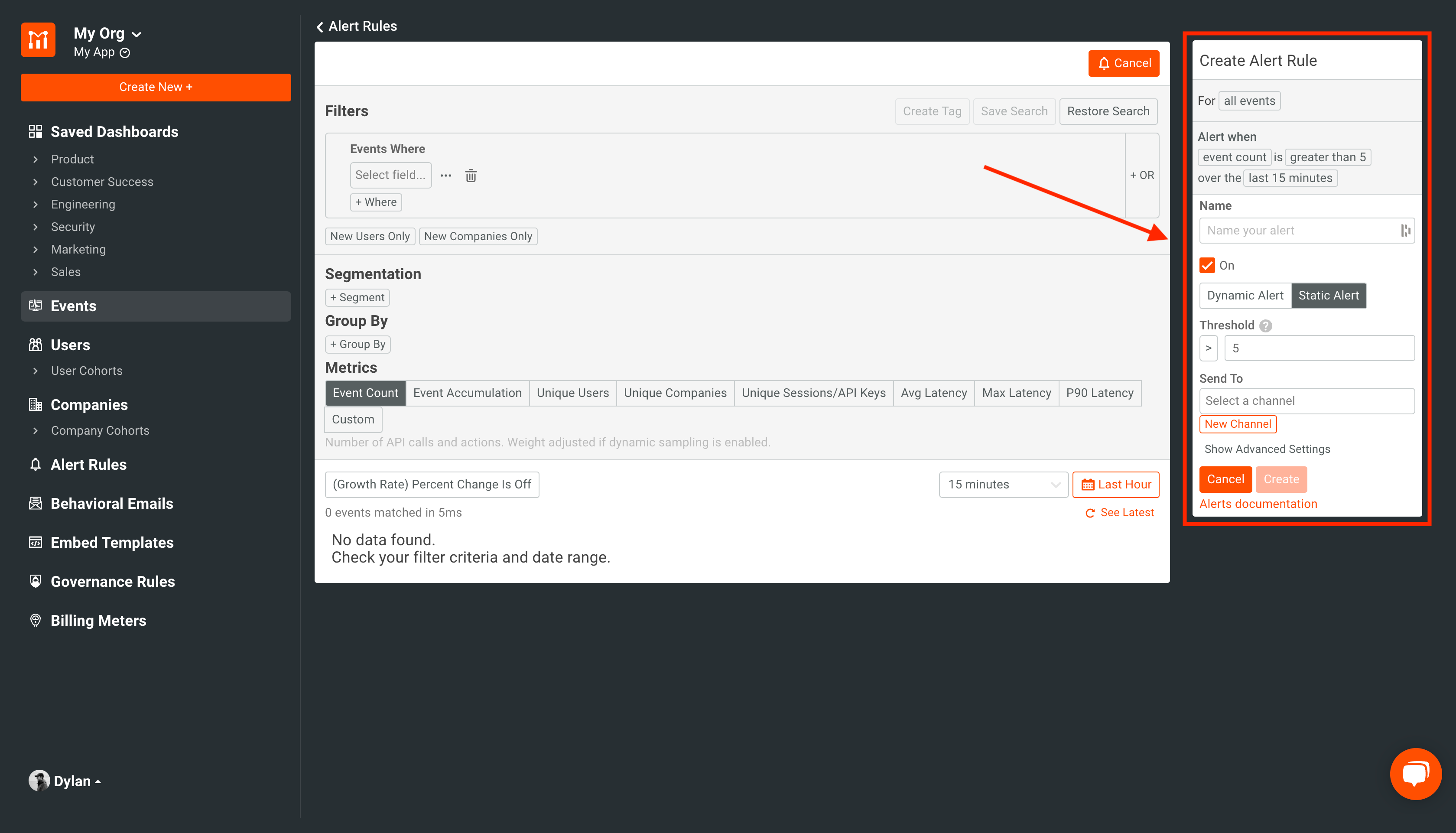1456x833 pixels.
Task: Delete the filter with the trash icon
Action: click(471, 176)
